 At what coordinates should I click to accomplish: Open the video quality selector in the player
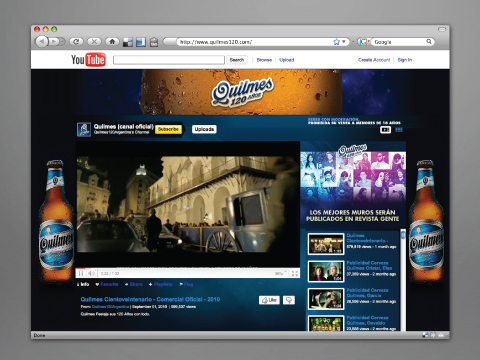(279, 273)
